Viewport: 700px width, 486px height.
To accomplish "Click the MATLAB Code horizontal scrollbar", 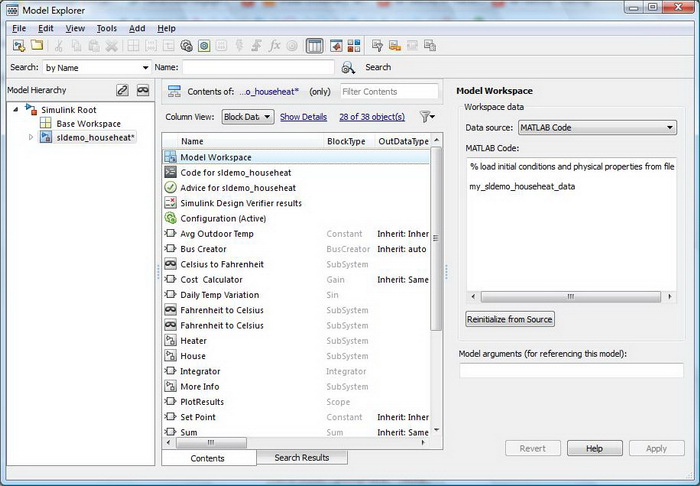I will (571, 297).
